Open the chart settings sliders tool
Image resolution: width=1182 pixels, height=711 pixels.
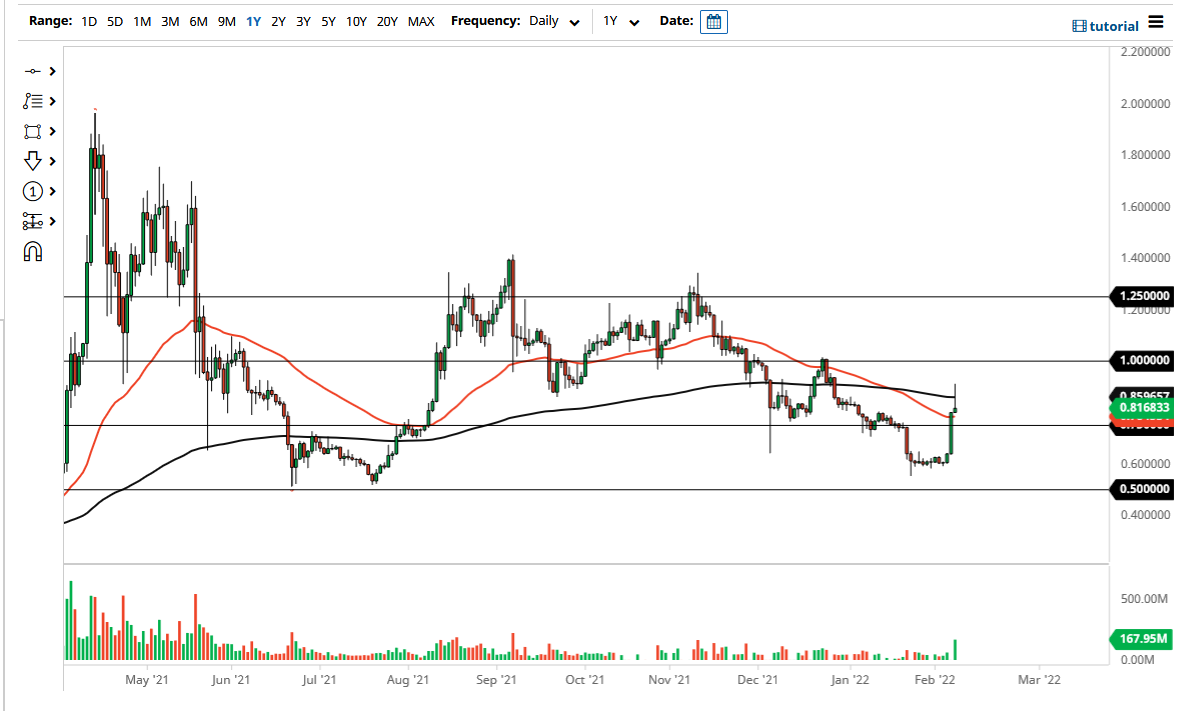[31, 221]
